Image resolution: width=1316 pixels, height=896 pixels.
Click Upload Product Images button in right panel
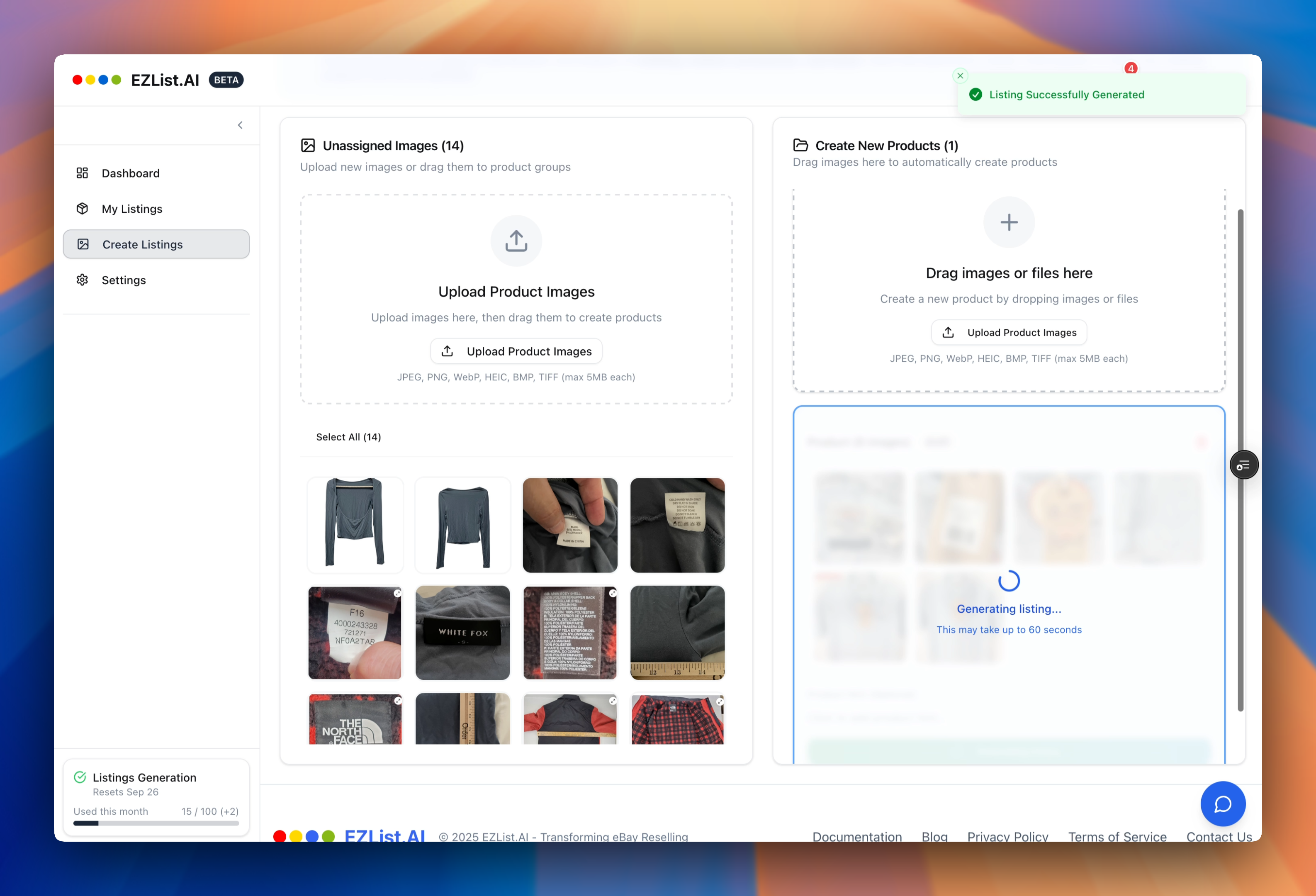coord(1009,332)
